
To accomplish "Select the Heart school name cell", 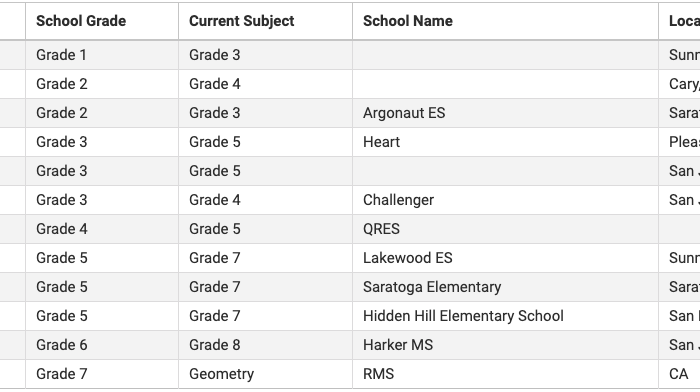I will pyautogui.click(x=505, y=142).
